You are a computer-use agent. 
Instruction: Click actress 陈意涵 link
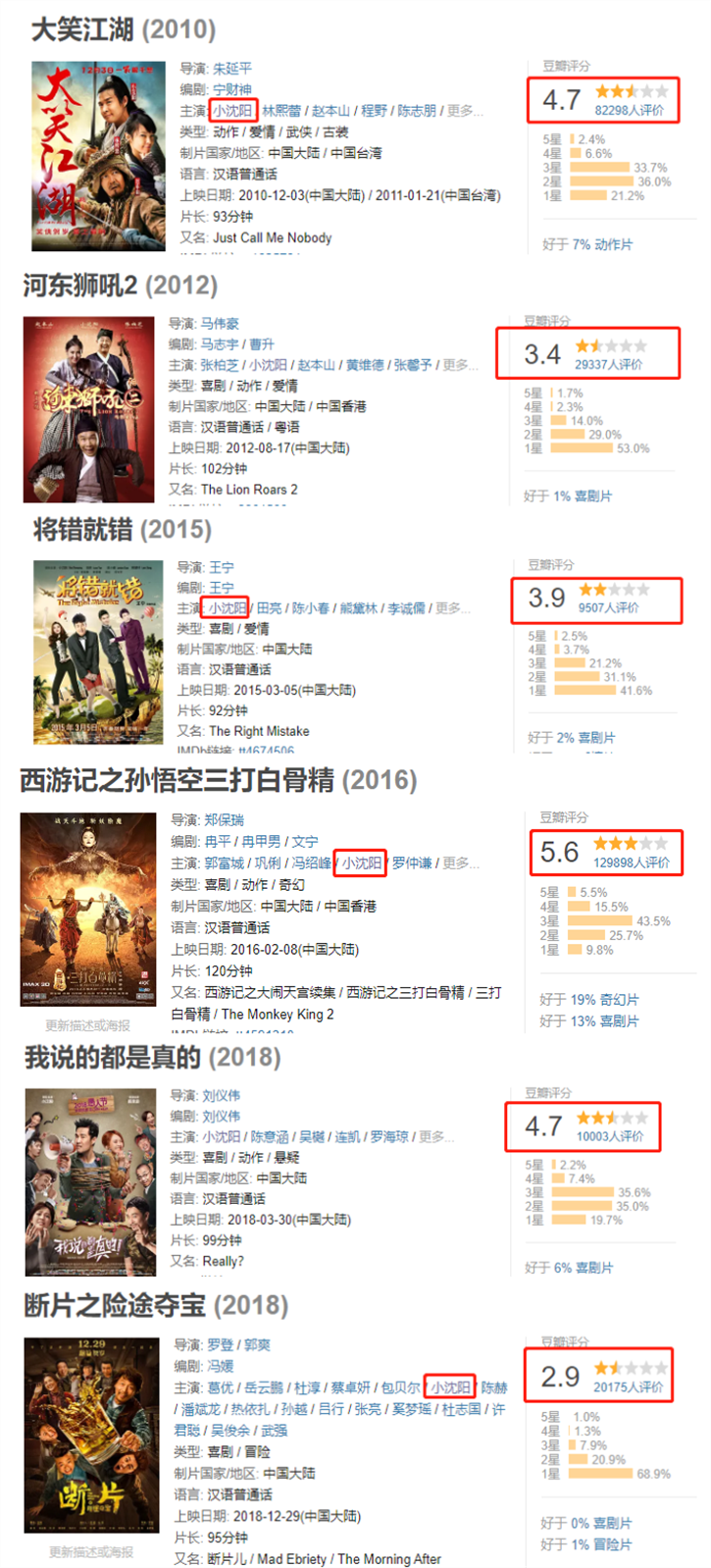pyautogui.click(x=270, y=1136)
